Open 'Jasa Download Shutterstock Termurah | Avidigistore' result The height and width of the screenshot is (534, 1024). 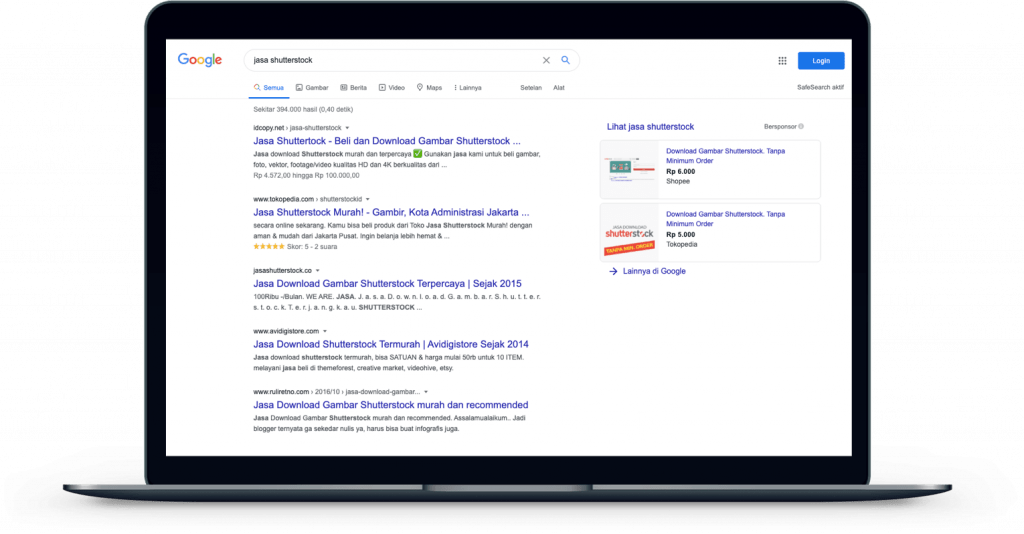coord(391,344)
